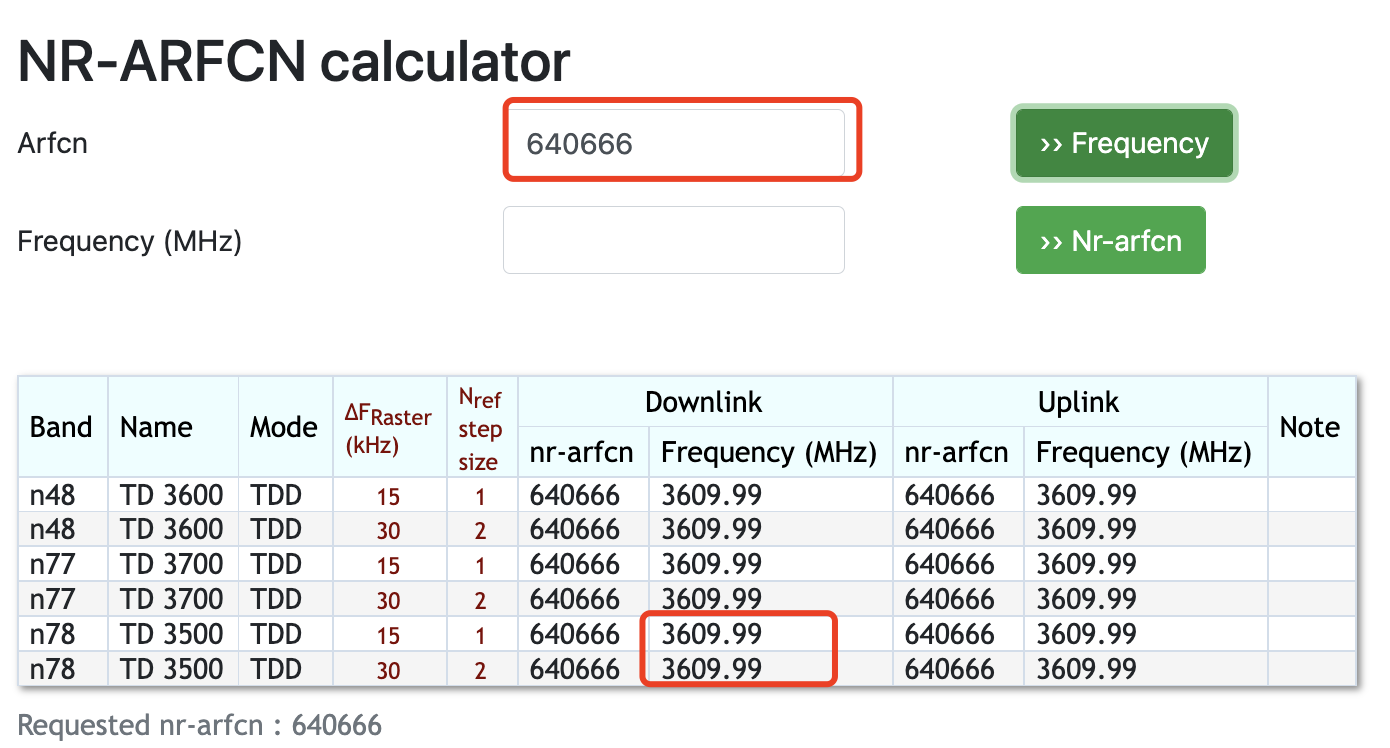Click the "Note" column header

1310,427
